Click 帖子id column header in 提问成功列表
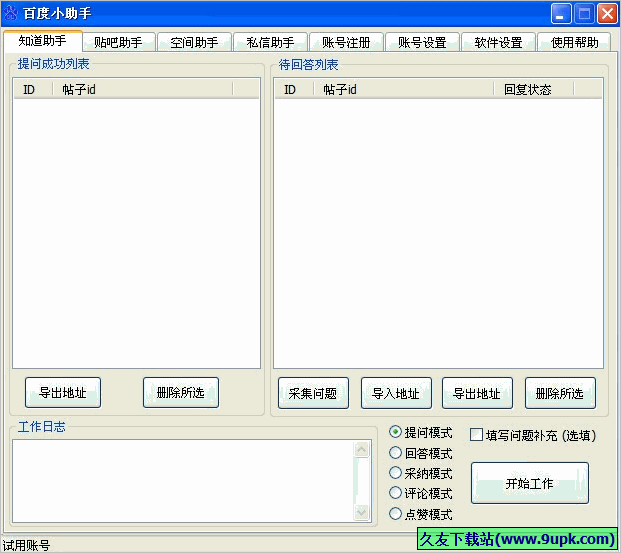Image resolution: width=621 pixels, height=553 pixels. (143, 89)
